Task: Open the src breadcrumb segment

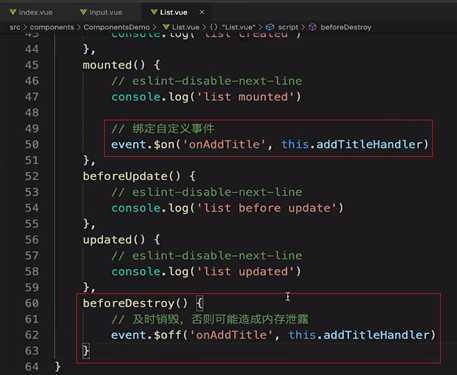Action: click(x=15, y=27)
